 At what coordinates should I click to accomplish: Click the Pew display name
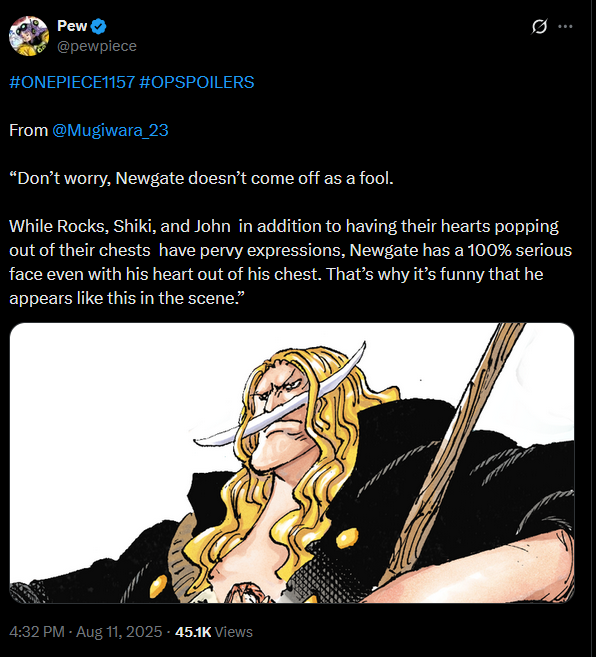72,26
